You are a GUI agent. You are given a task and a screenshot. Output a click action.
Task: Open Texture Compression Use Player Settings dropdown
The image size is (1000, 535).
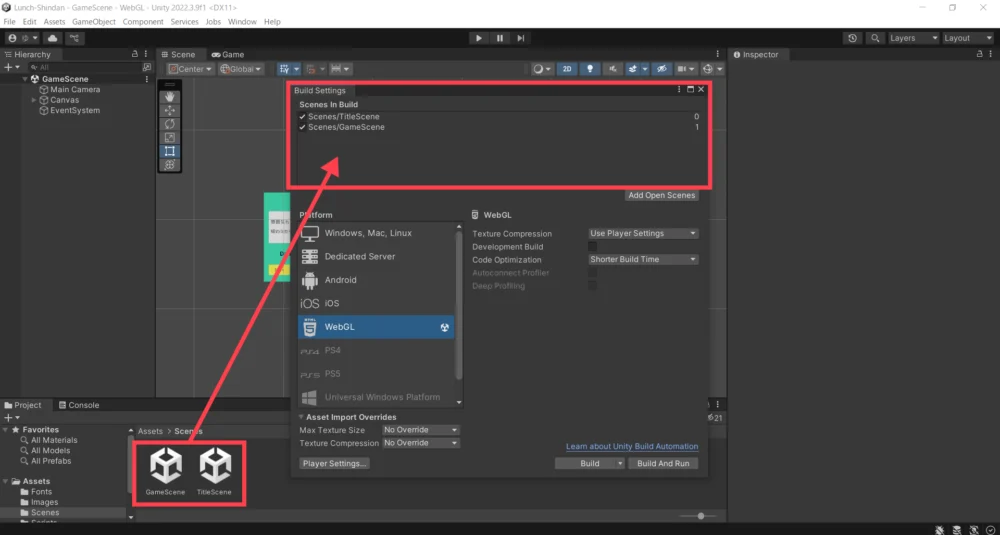click(x=643, y=233)
